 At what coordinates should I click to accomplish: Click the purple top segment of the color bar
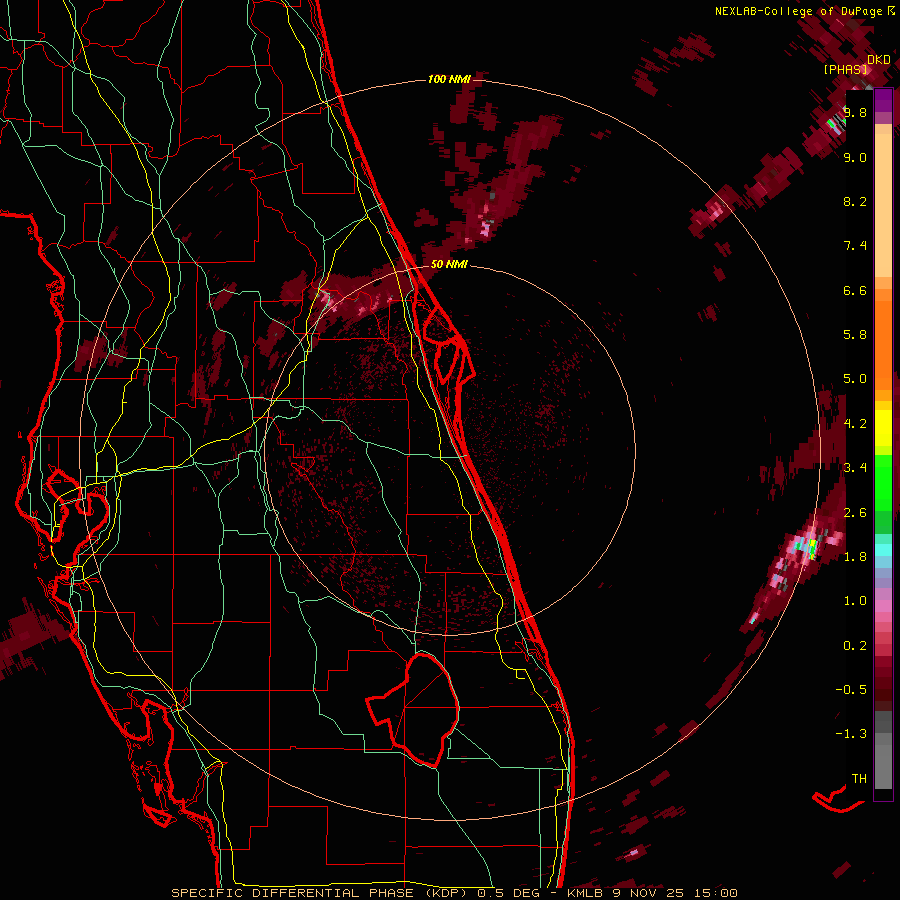883,101
